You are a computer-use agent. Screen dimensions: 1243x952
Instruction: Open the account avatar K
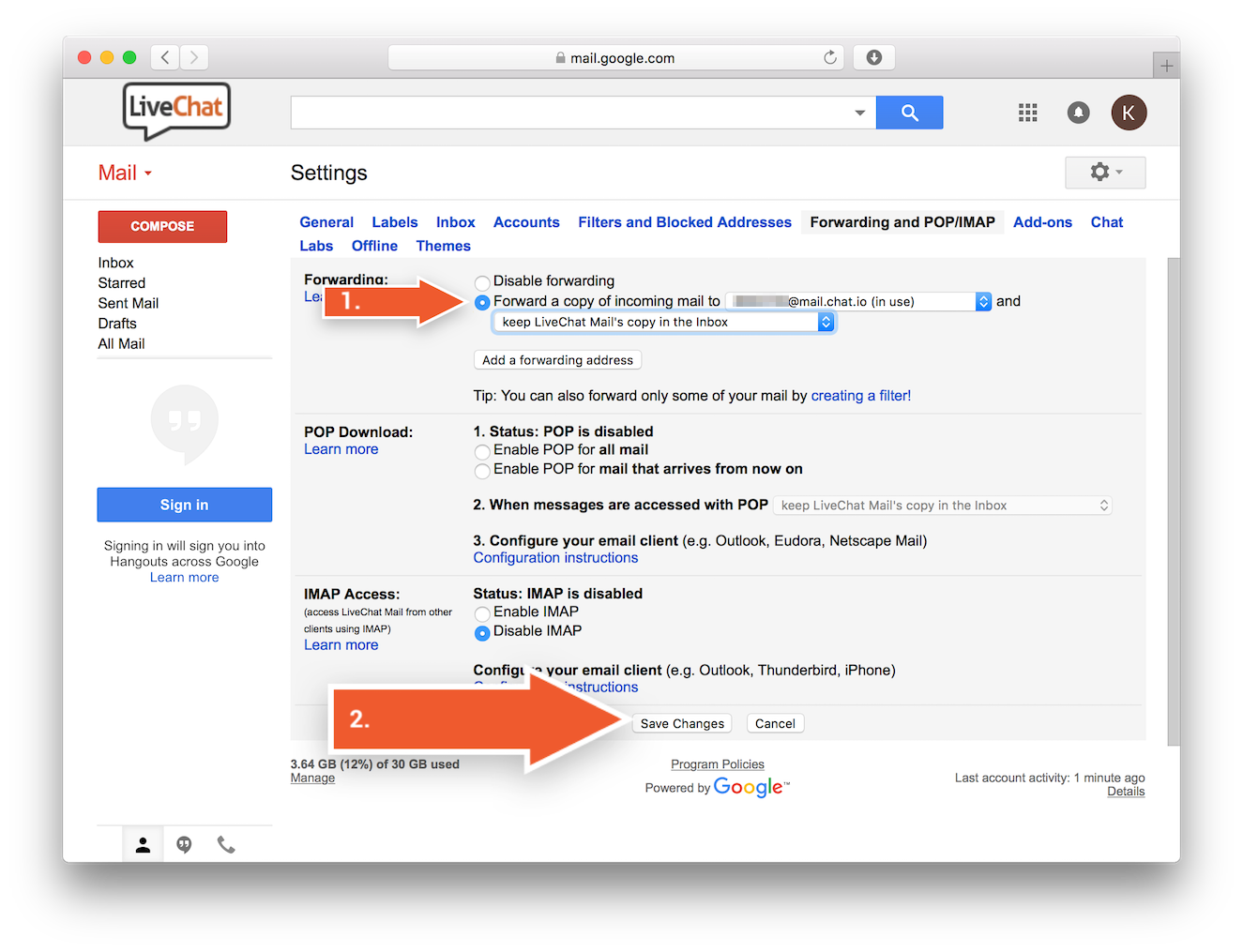coord(1129,113)
